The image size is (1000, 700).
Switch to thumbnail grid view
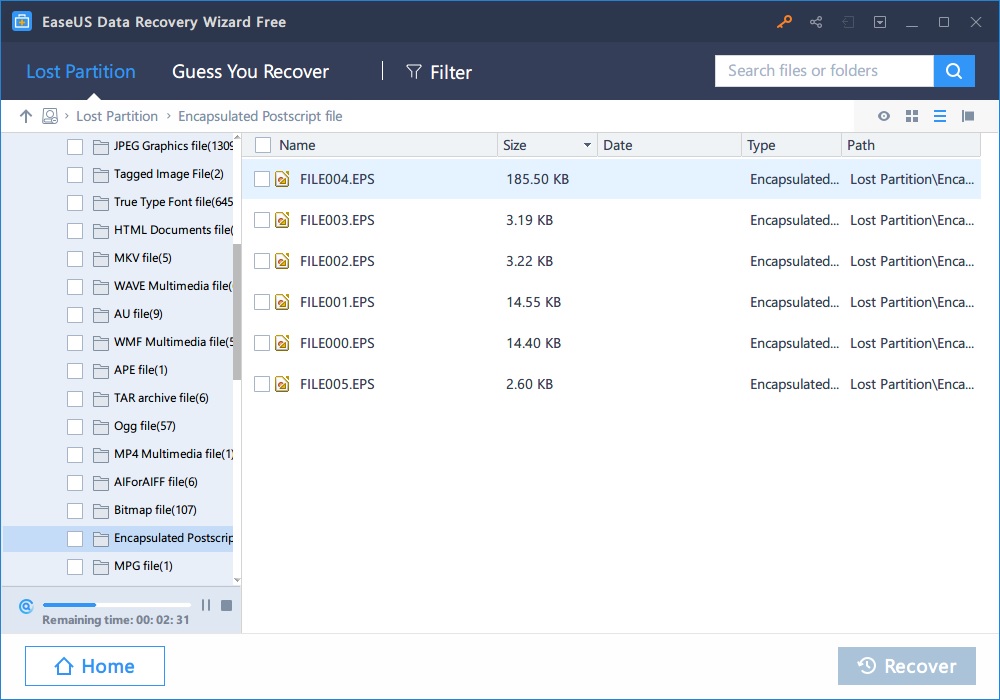(912, 116)
